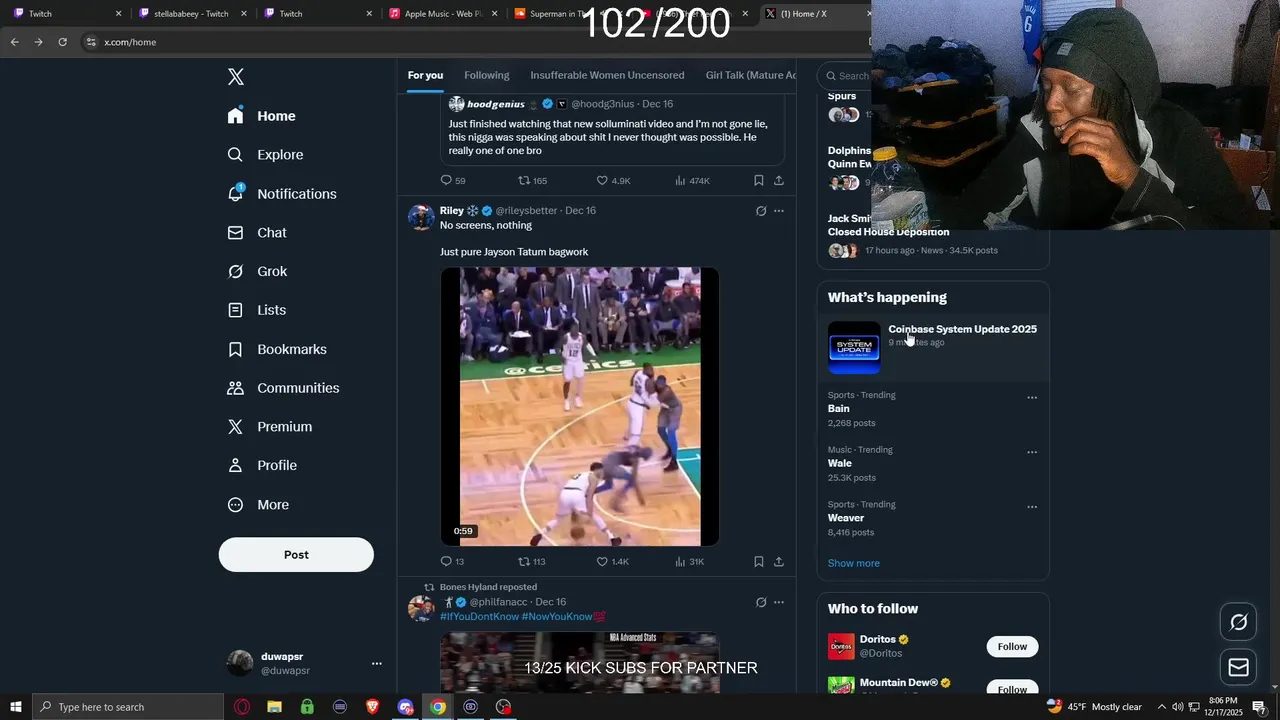Open Chat in X sidebar
Image resolution: width=1280 pixels, height=720 pixels.
click(x=257, y=232)
